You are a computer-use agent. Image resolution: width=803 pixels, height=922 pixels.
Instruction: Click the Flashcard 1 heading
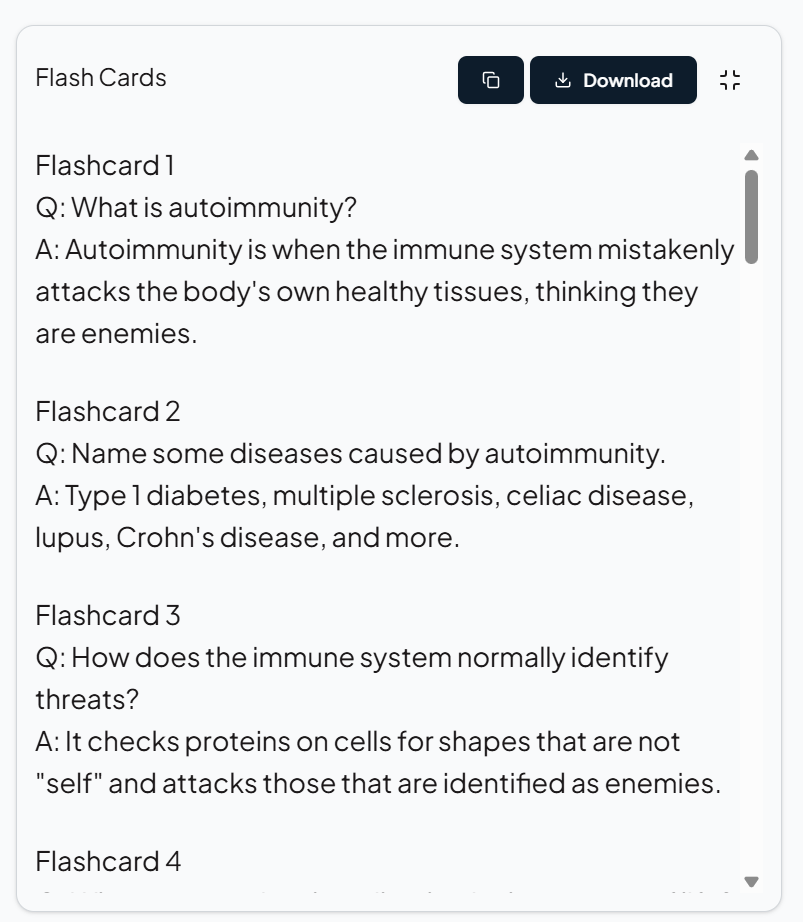106,164
